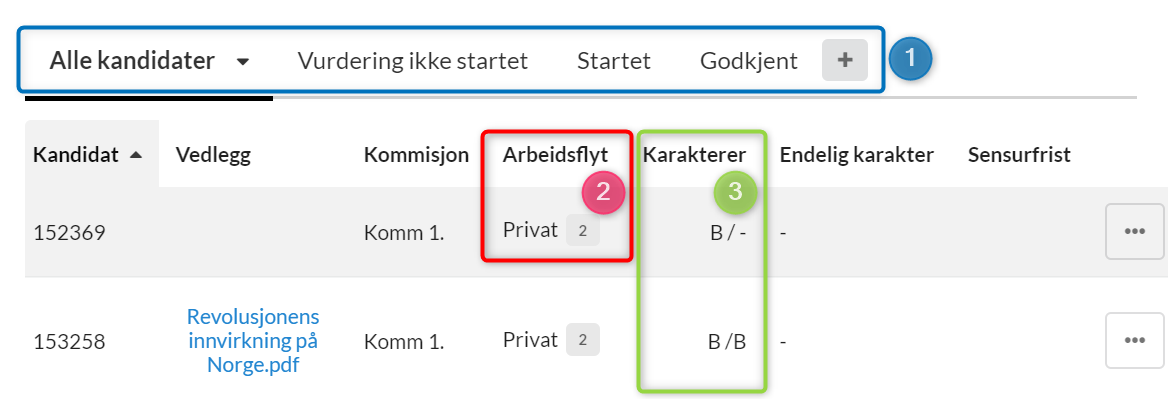Screen dimensions: 1168x399
Task: Open the more-options menu for candidate 152369
Action: (x=1134, y=232)
